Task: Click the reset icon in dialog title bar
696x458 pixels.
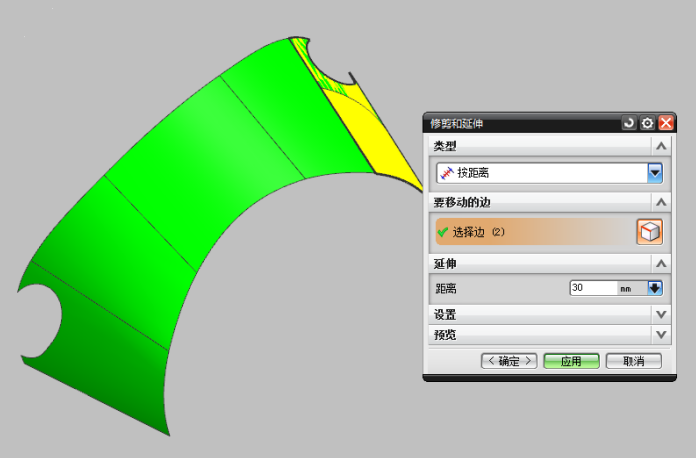Action: [629, 123]
